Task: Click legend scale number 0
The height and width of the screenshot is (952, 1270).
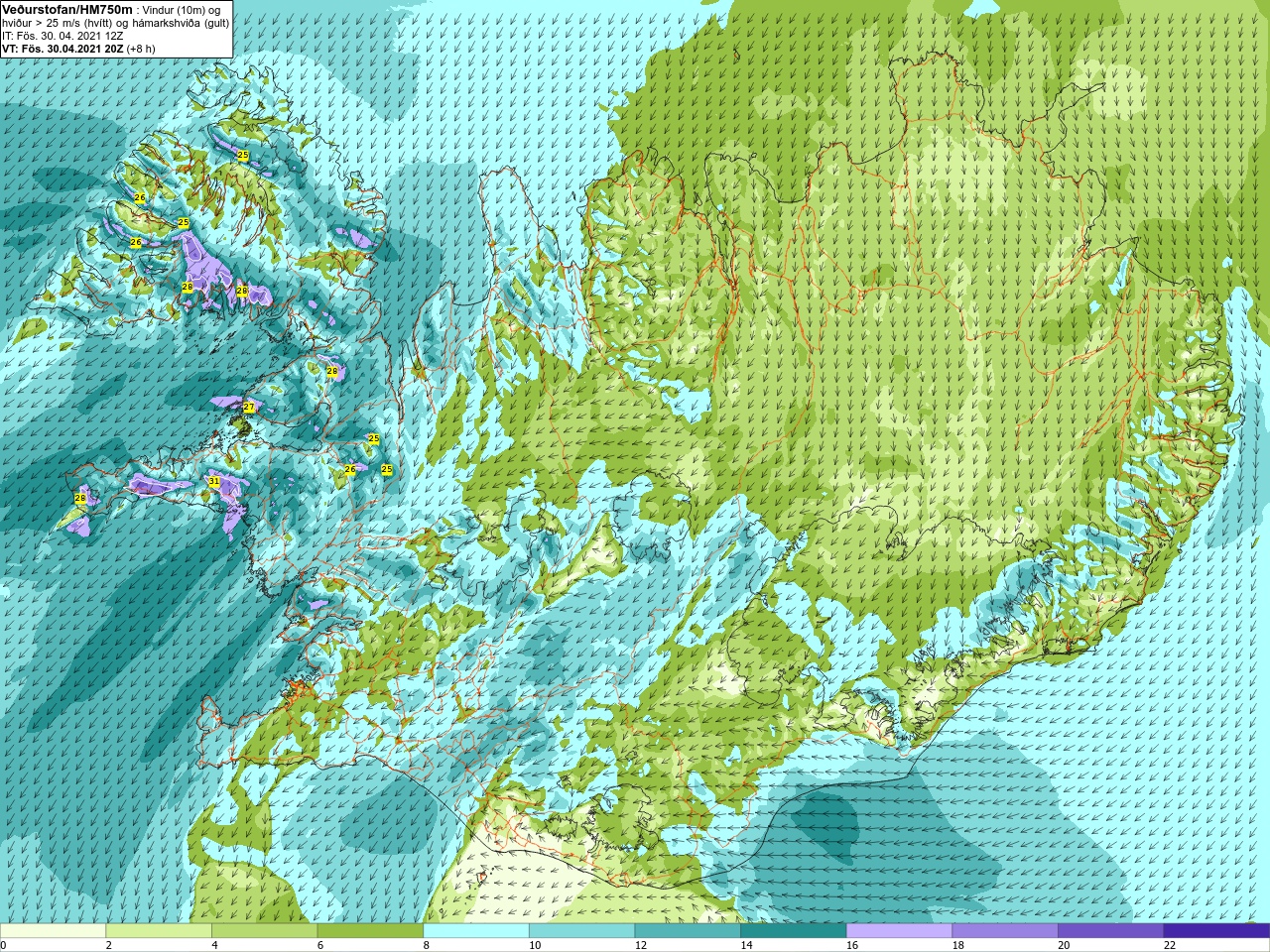Action: coord(3,945)
